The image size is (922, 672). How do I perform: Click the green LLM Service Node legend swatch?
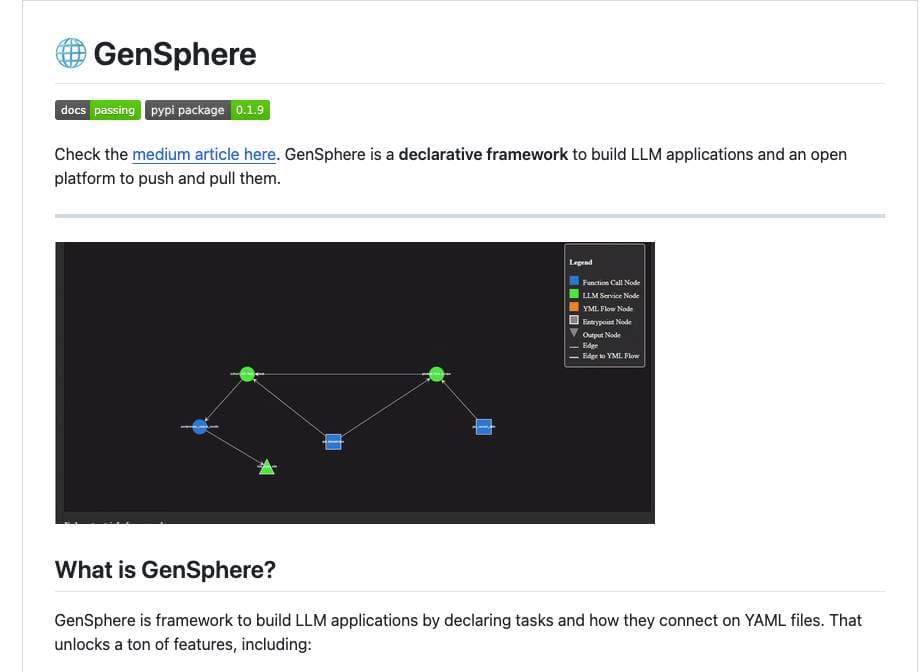pos(574,294)
